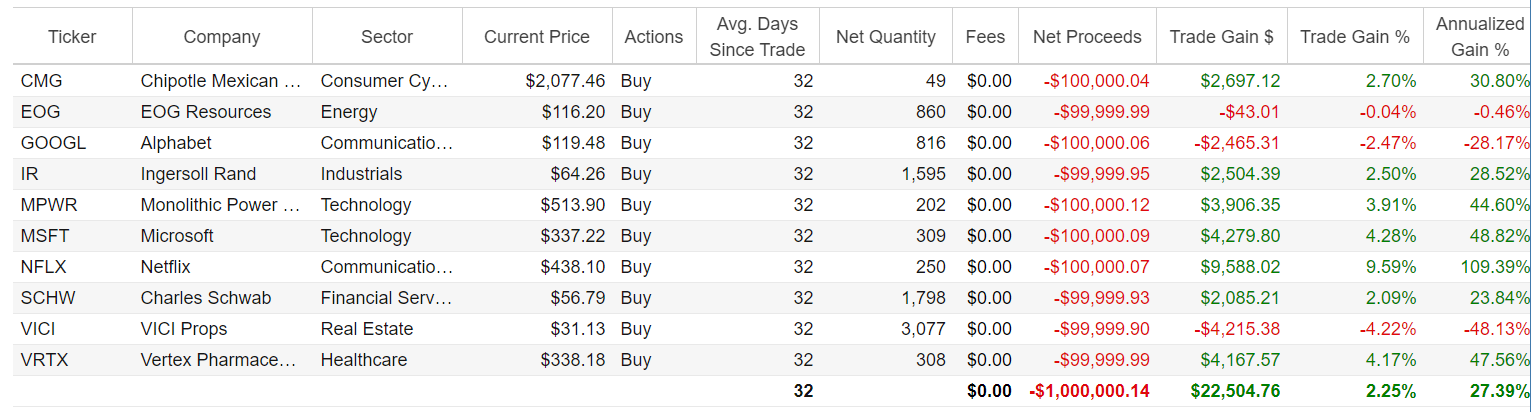Image resolution: width=1533 pixels, height=412 pixels.
Task: Click the Fees column header
Action: tap(985, 37)
